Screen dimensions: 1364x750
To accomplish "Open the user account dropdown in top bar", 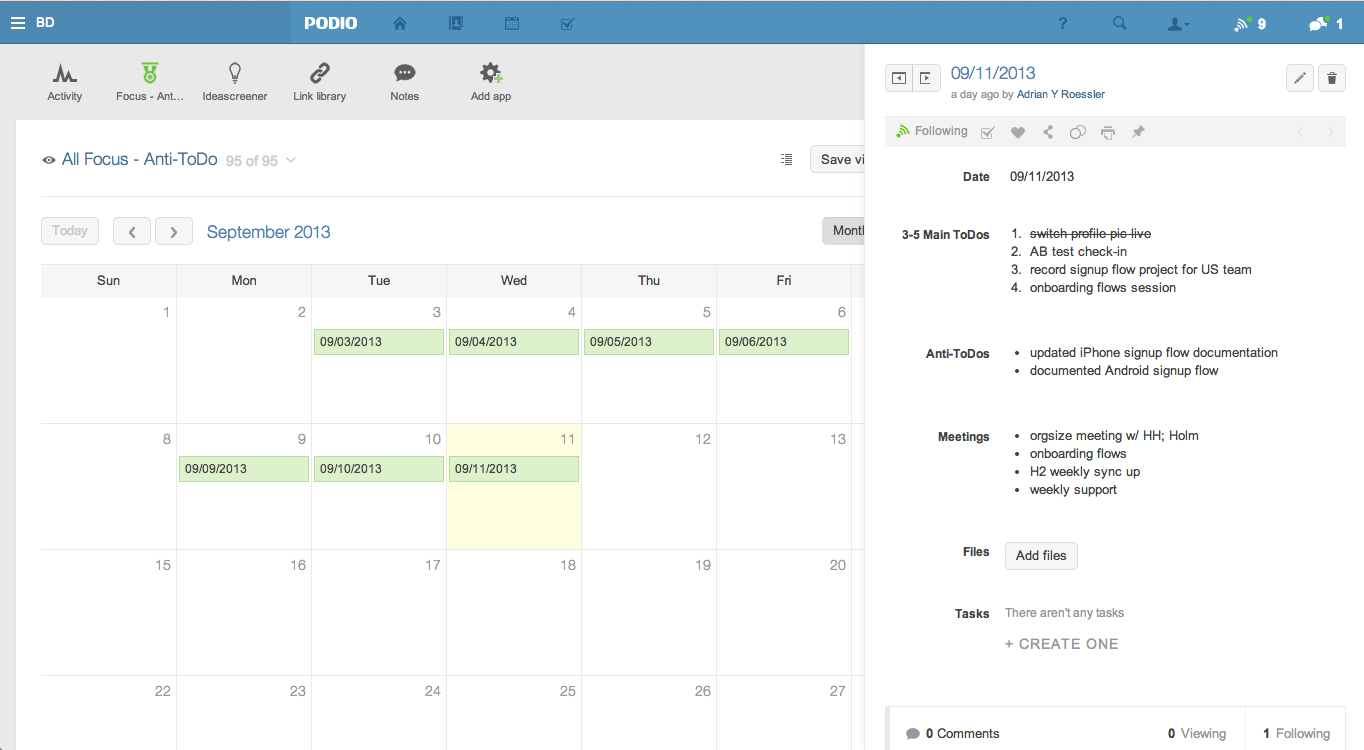I will [x=1179, y=23].
